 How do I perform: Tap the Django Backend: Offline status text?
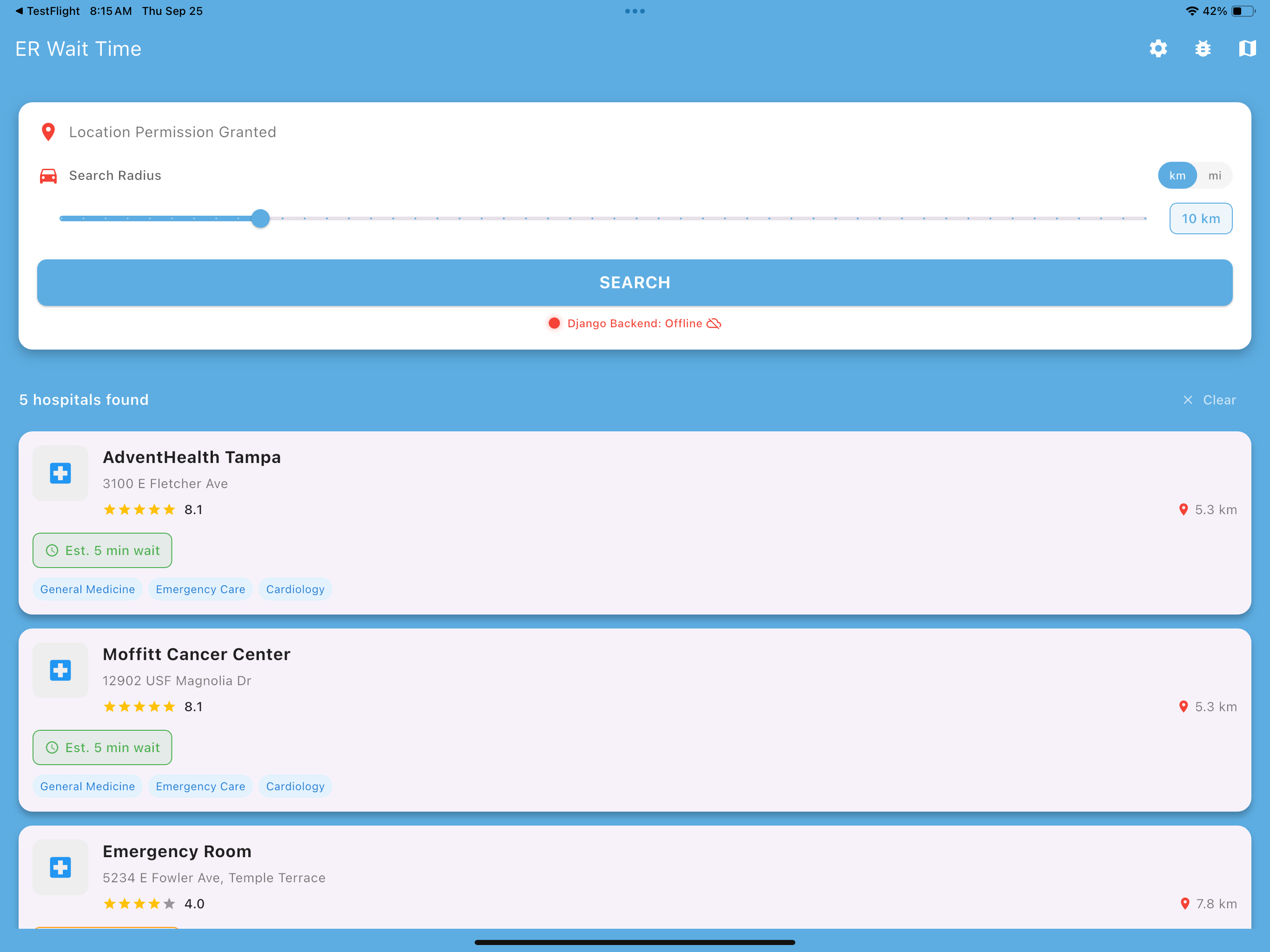point(635,323)
